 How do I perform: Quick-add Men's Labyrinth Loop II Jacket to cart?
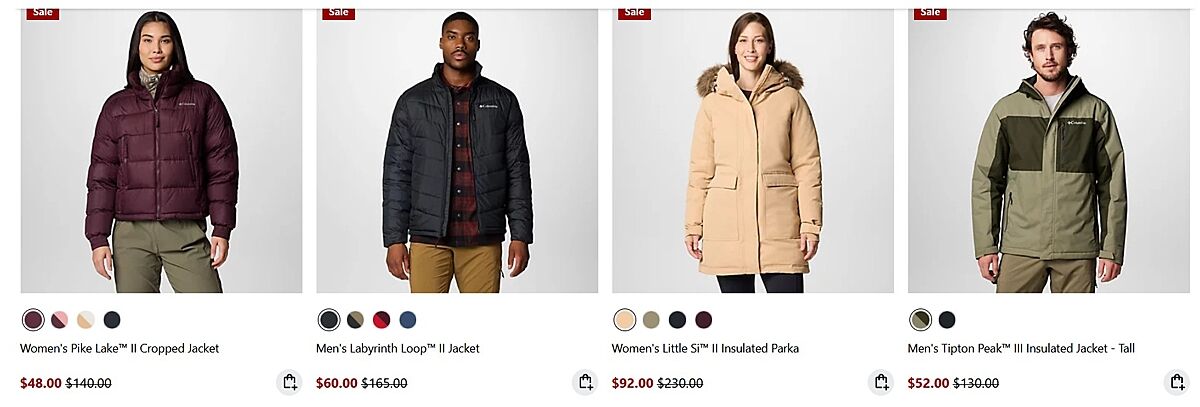[x=585, y=382]
